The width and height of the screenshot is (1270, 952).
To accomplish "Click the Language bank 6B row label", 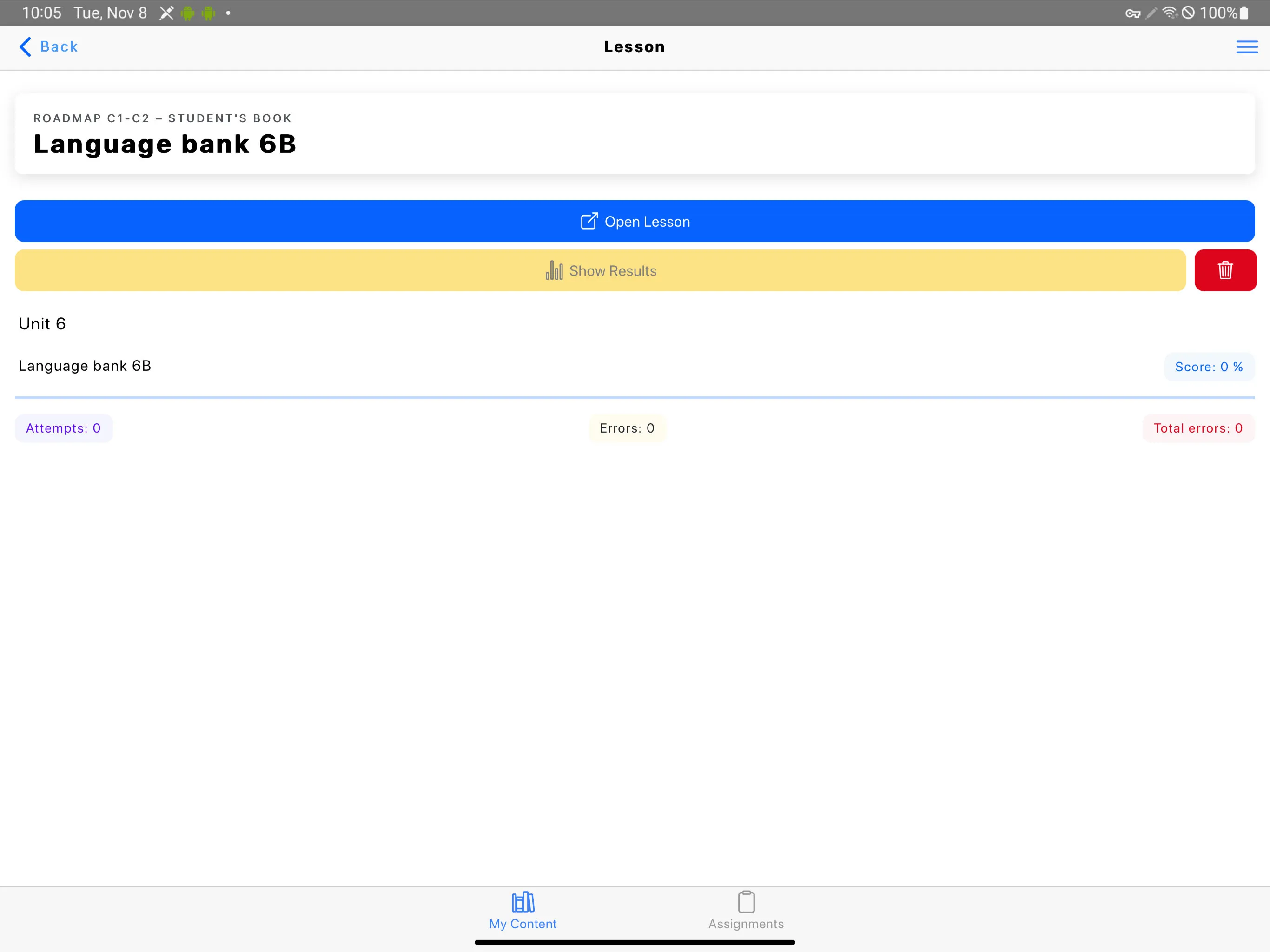I will 85,366.
